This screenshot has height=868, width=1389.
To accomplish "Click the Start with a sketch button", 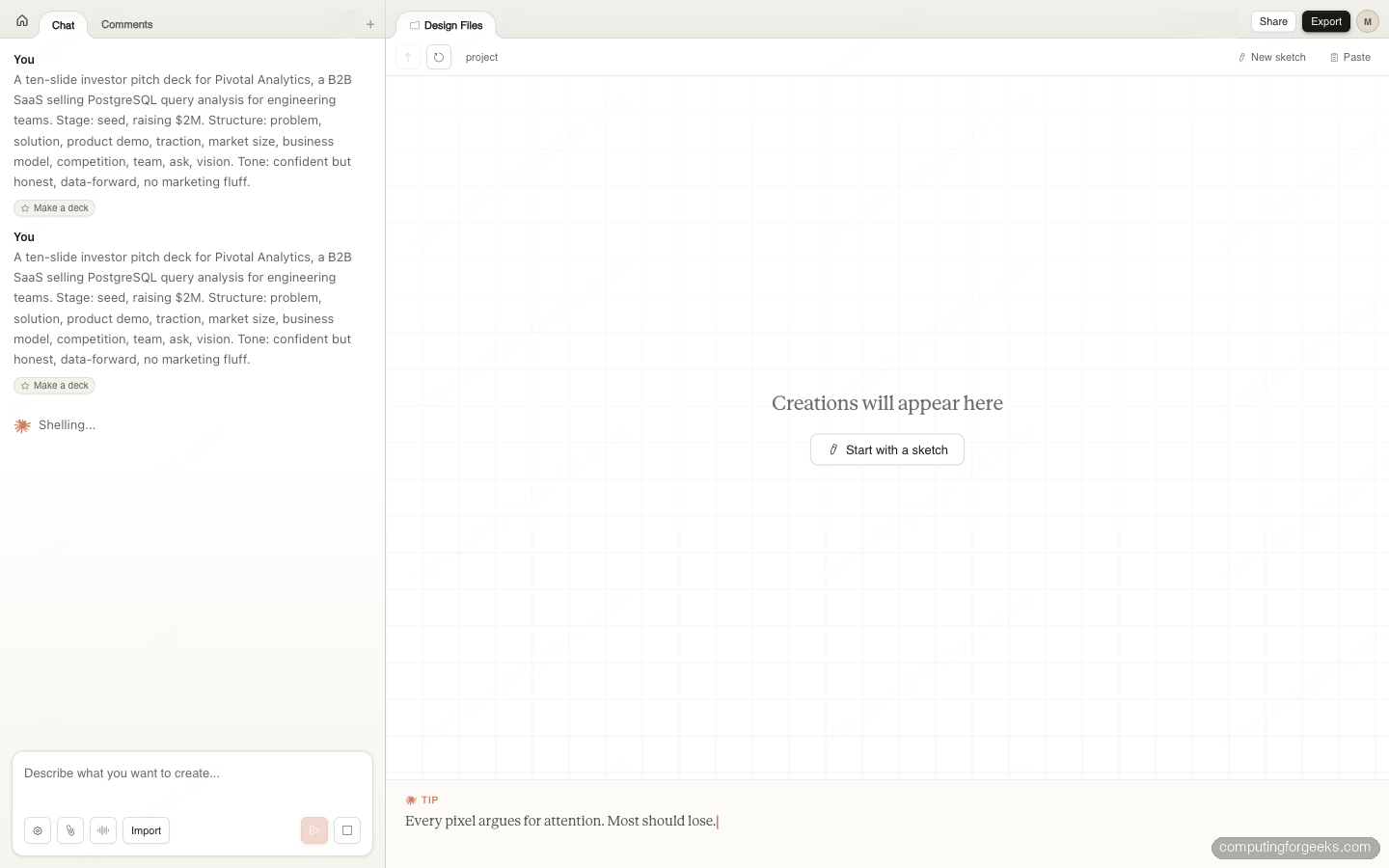I will (x=887, y=449).
